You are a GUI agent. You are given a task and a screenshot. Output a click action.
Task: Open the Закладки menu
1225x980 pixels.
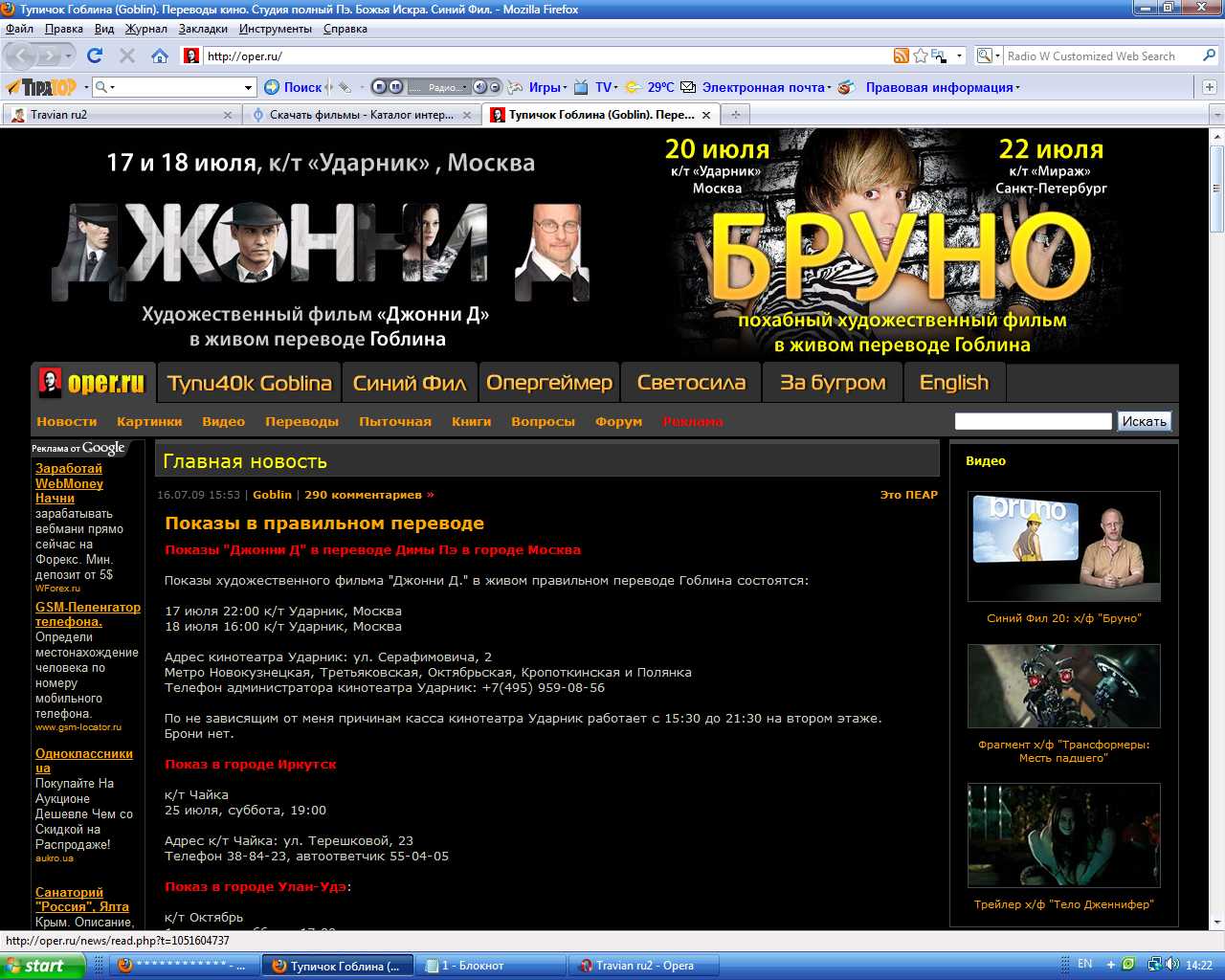tap(203, 29)
